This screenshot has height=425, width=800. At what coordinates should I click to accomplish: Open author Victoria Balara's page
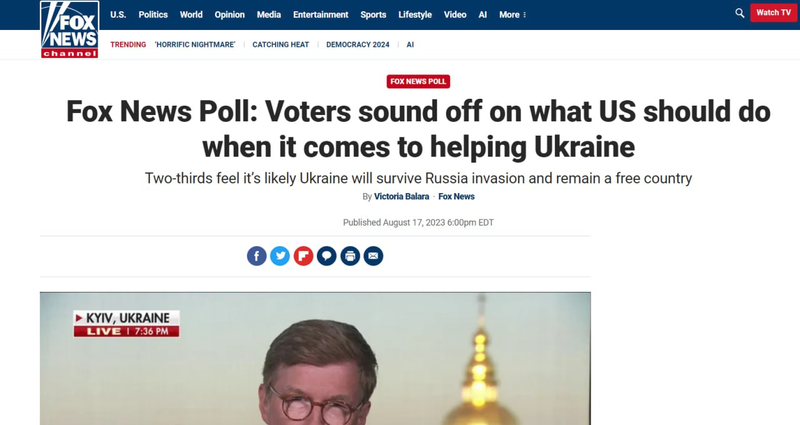(402, 196)
